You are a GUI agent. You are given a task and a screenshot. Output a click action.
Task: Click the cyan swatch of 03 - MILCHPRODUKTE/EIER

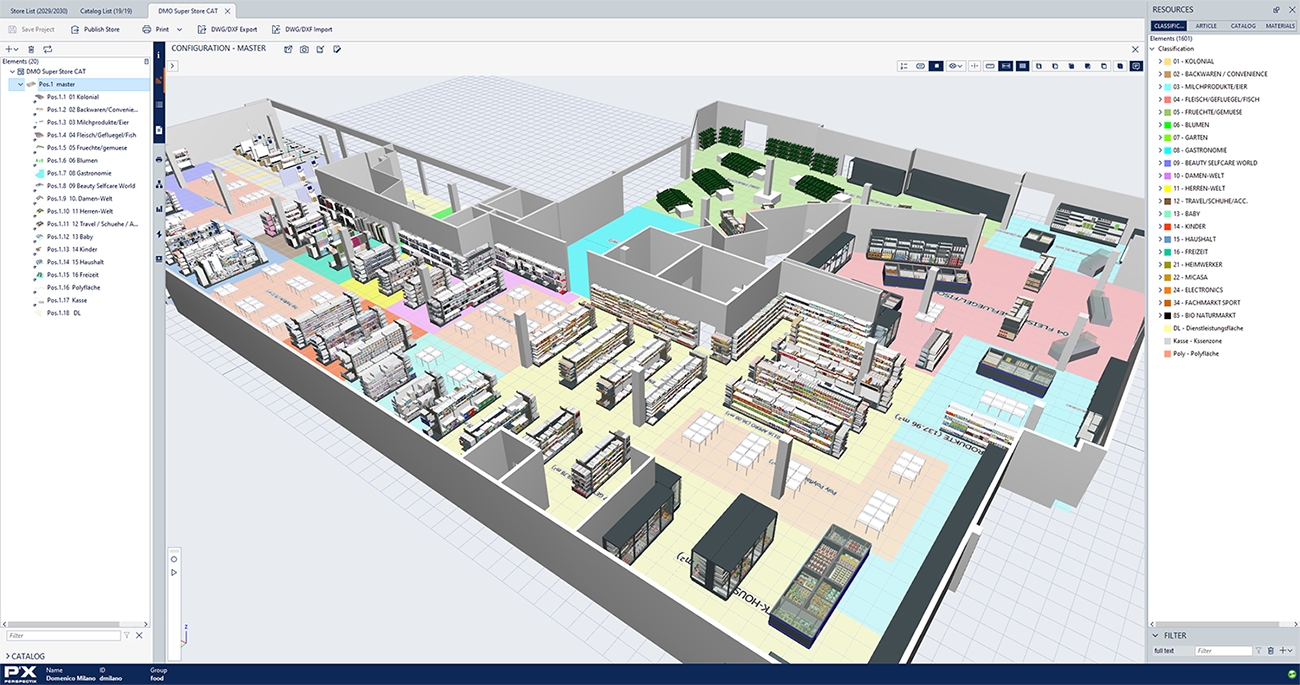click(1168, 86)
